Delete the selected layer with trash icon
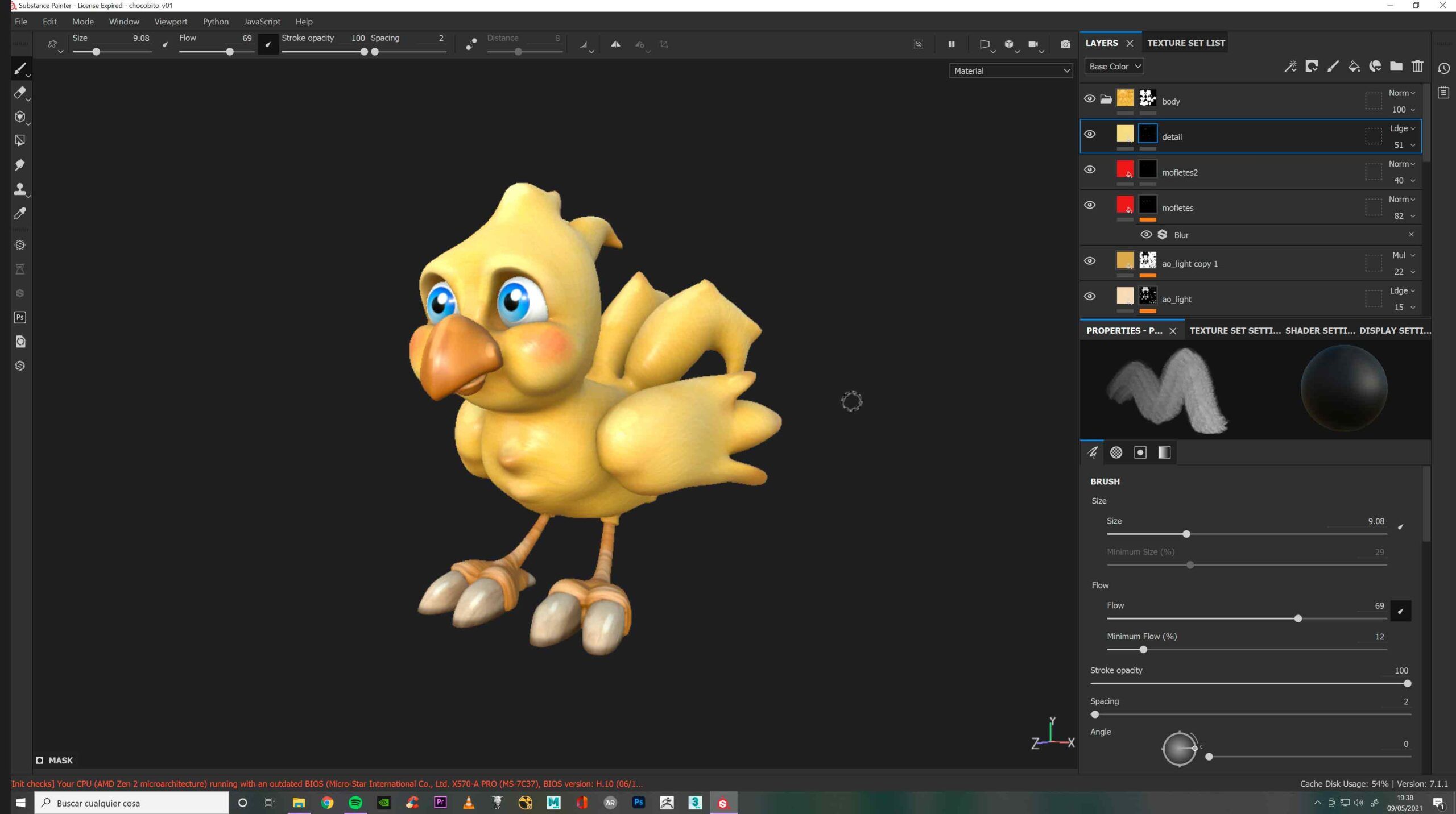Image resolution: width=1456 pixels, height=814 pixels. (1417, 67)
